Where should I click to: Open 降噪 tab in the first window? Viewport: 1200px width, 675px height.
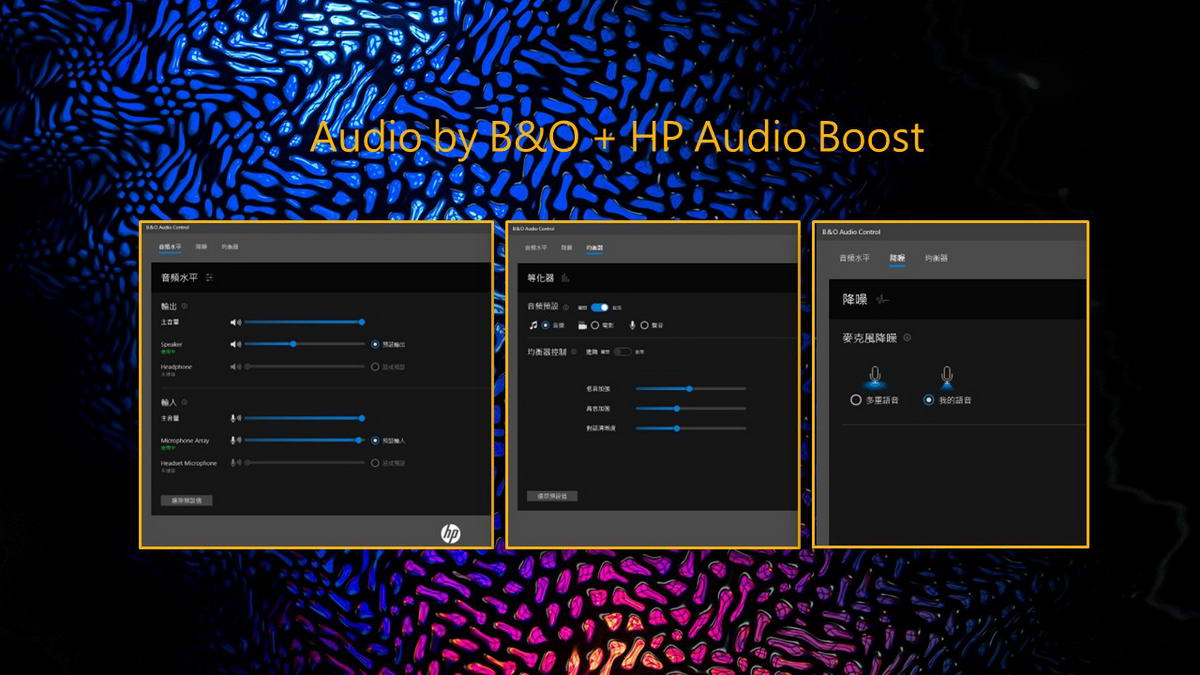click(x=201, y=246)
